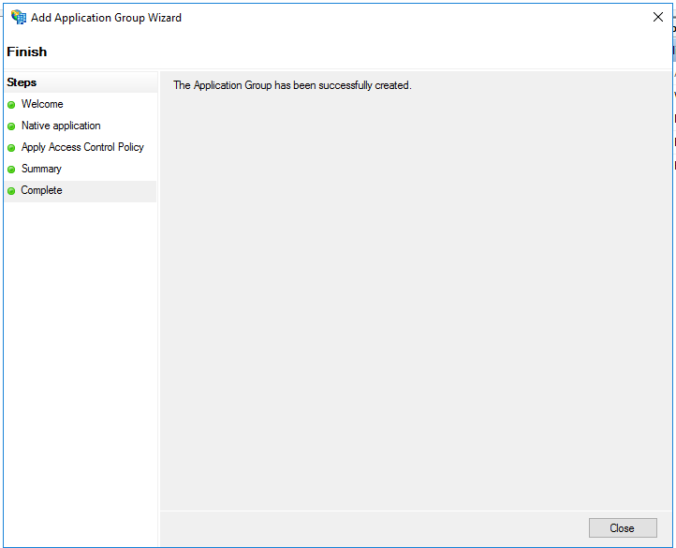Click the green dot beside Summary
Screen dimensions: 676x548
[x=12, y=169]
